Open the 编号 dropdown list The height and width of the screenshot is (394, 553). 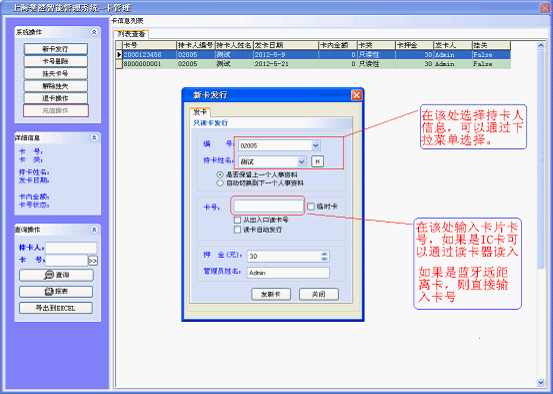315,145
